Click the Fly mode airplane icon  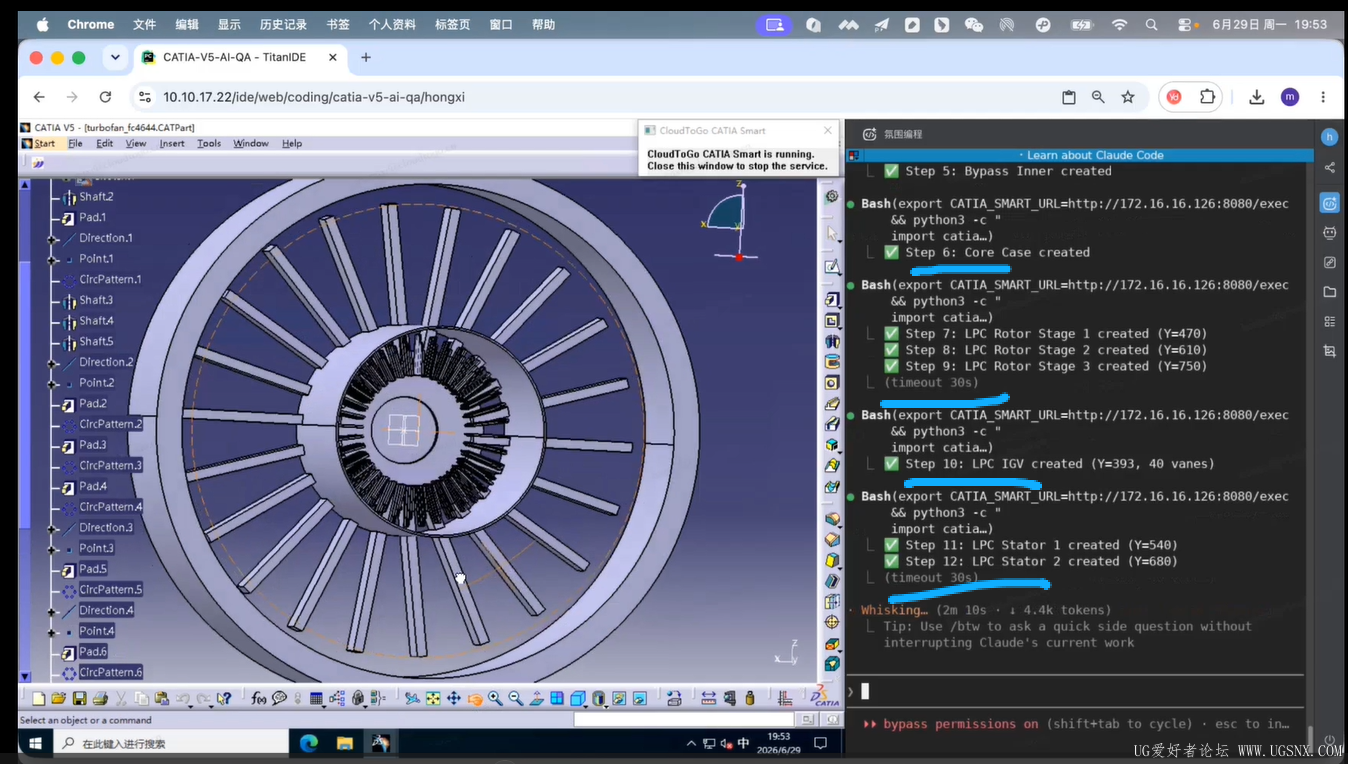(412, 698)
